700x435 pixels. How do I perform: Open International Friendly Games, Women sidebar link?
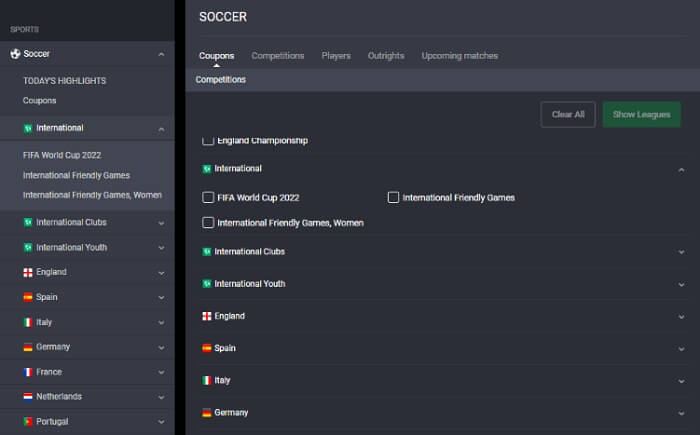click(92, 195)
